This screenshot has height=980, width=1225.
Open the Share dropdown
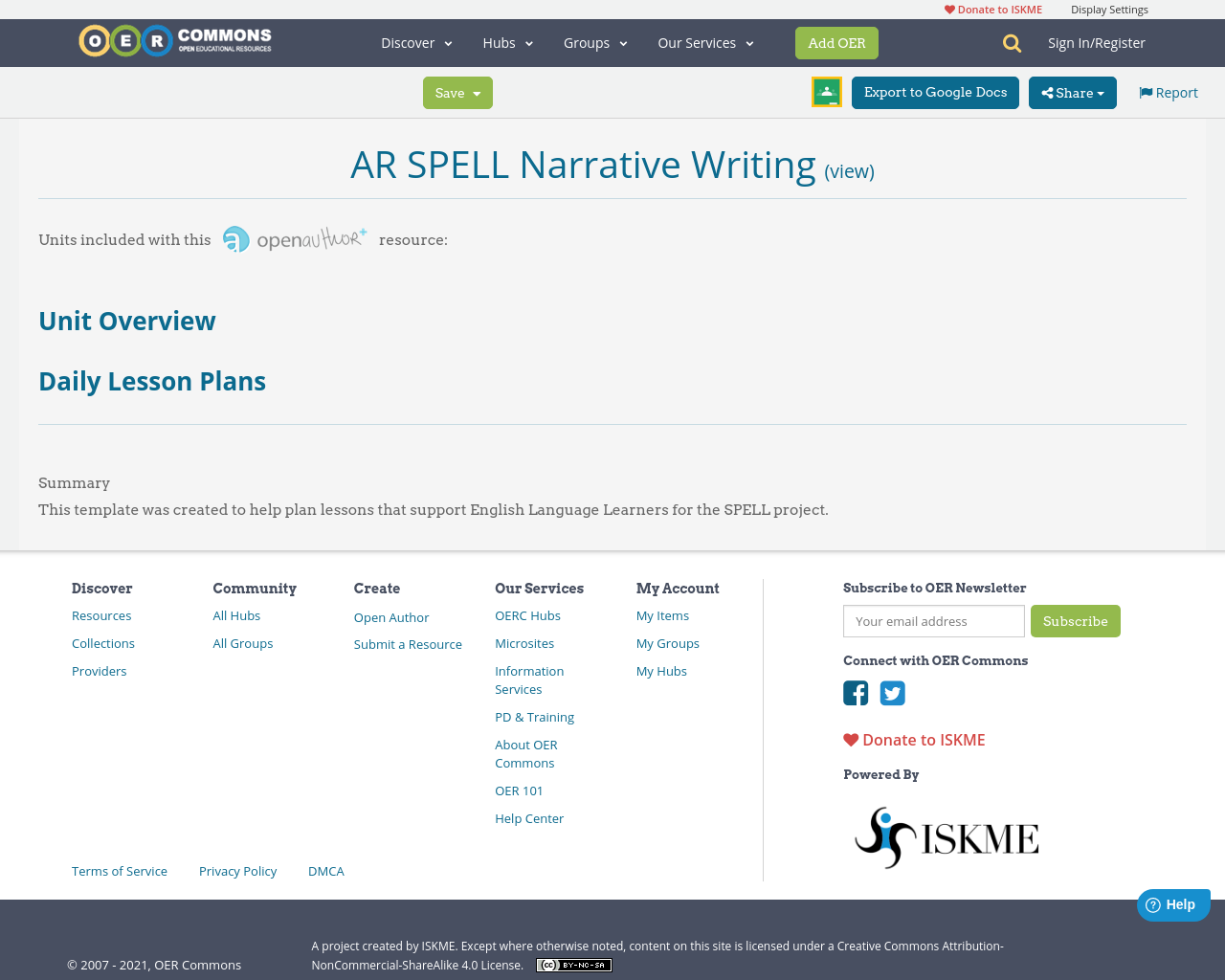point(1071,93)
